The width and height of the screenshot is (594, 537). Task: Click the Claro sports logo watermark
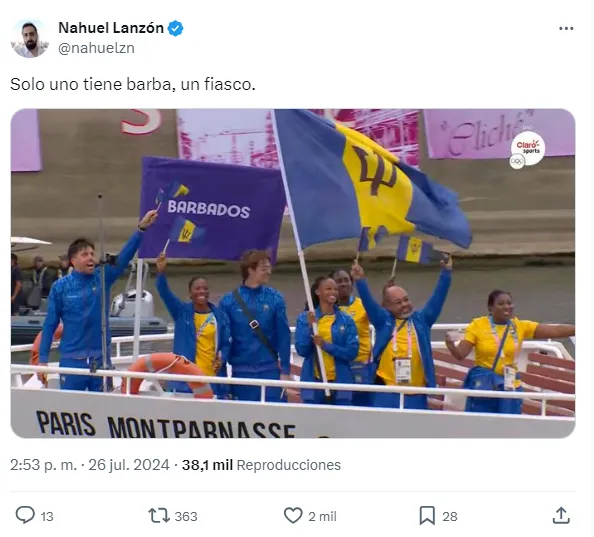527,150
